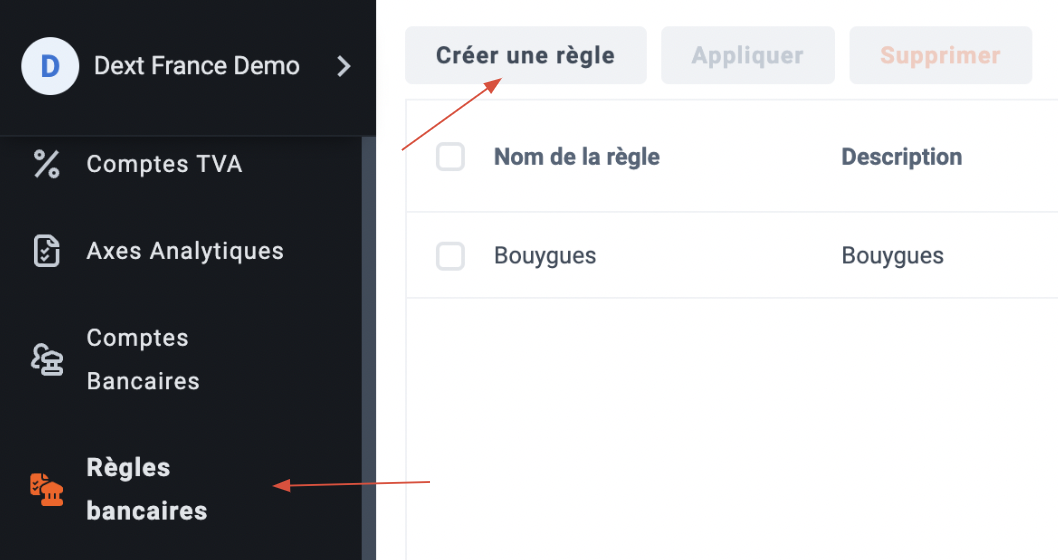Image resolution: width=1058 pixels, height=560 pixels.
Task: Click the Créer une règle button
Action: click(x=526, y=55)
